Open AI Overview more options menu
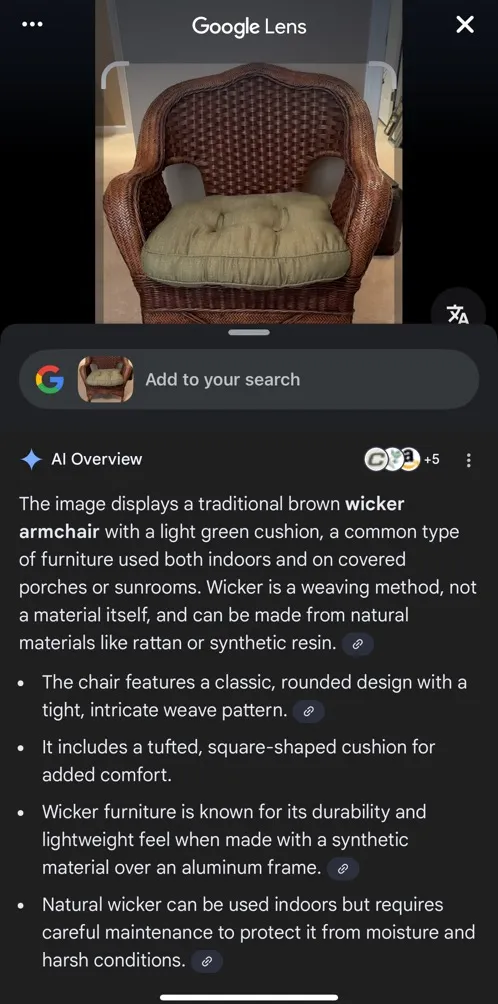This screenshot has width=498, height=1004. pos(469,460)
